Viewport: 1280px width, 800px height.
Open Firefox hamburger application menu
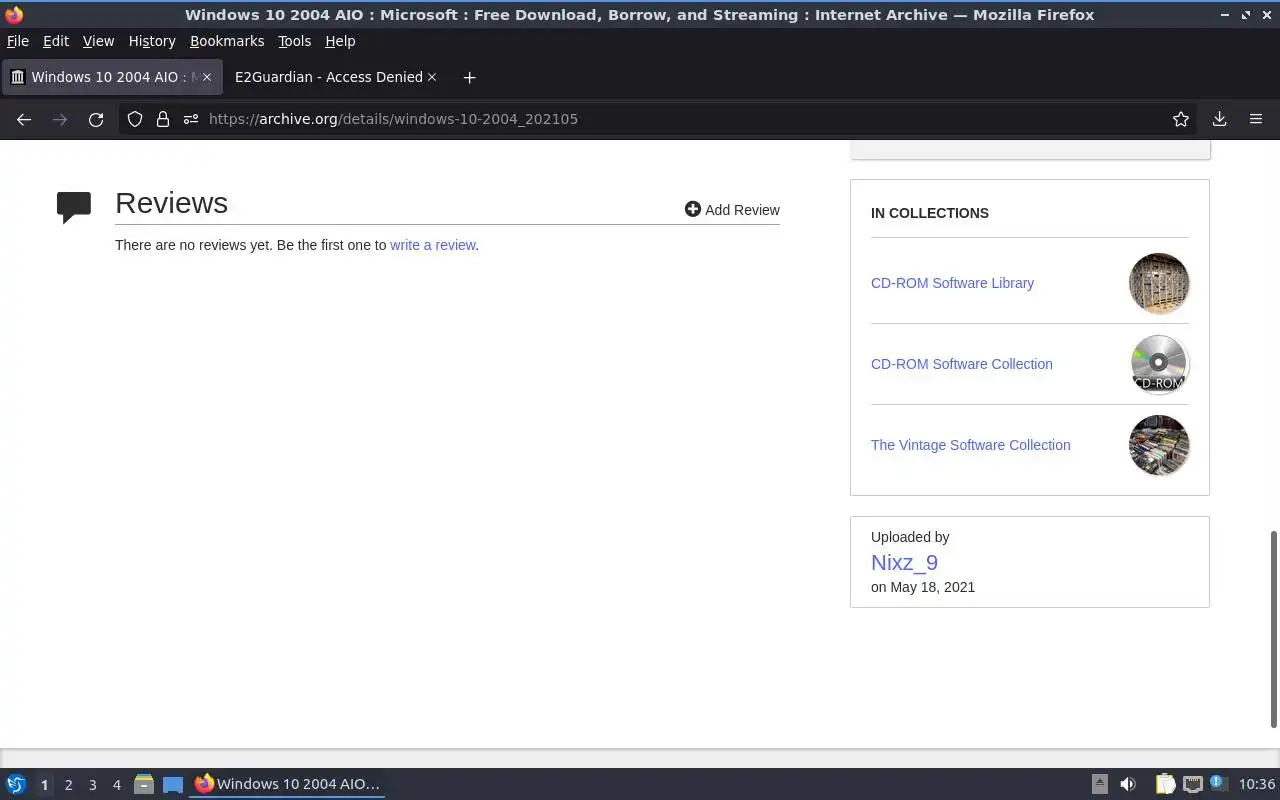point(1256,119)
